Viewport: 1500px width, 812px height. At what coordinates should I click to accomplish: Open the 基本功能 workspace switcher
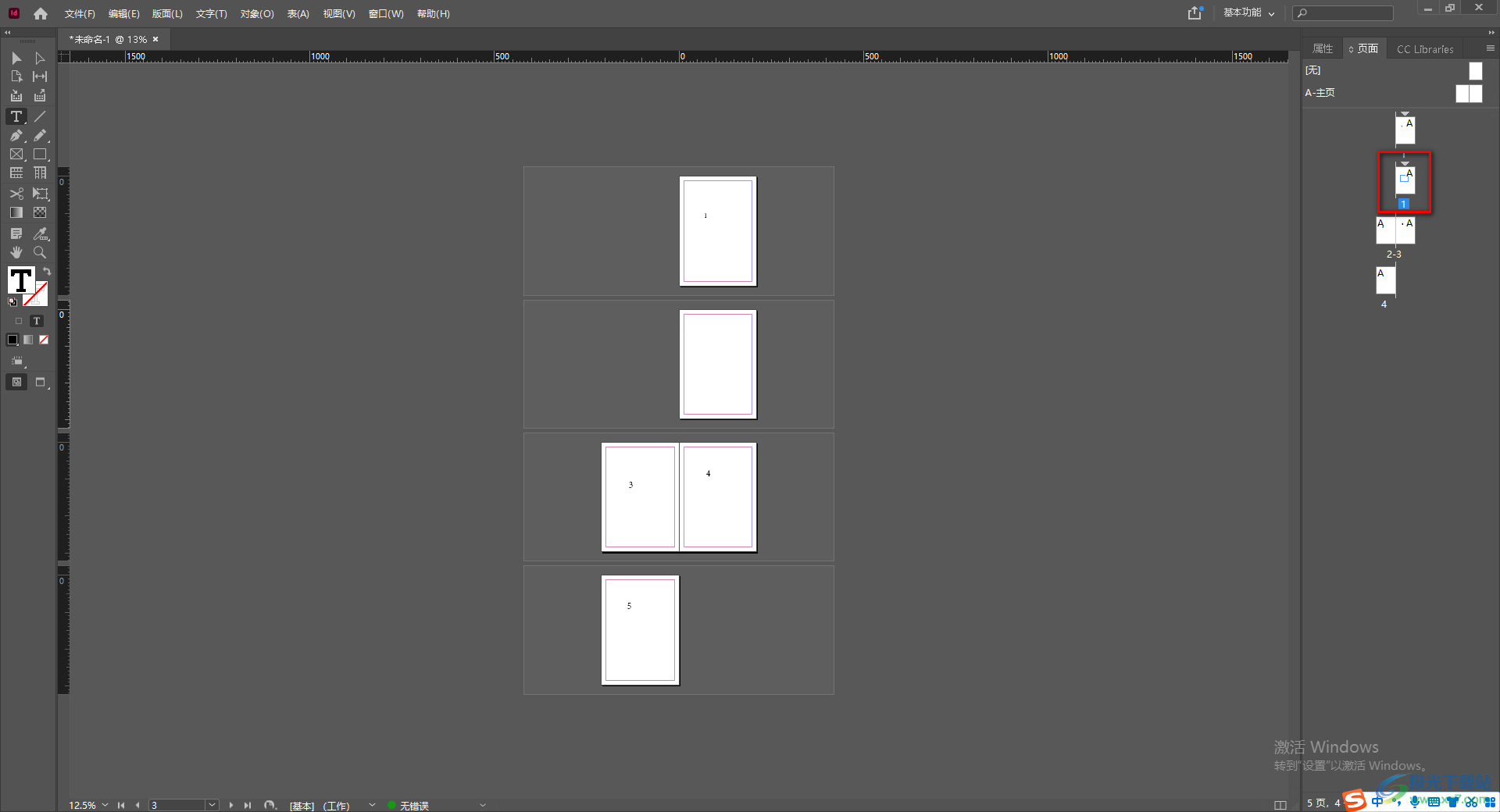(1248, 13)
